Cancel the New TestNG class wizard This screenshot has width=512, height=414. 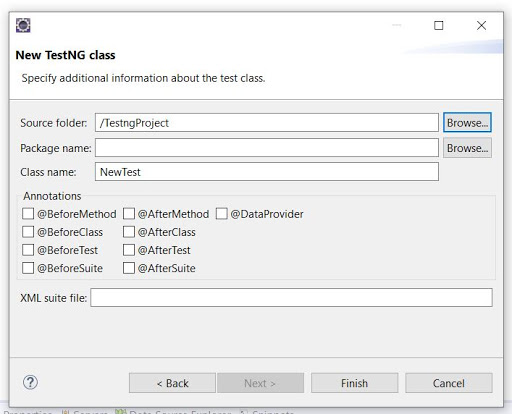(x=449, y=383)
